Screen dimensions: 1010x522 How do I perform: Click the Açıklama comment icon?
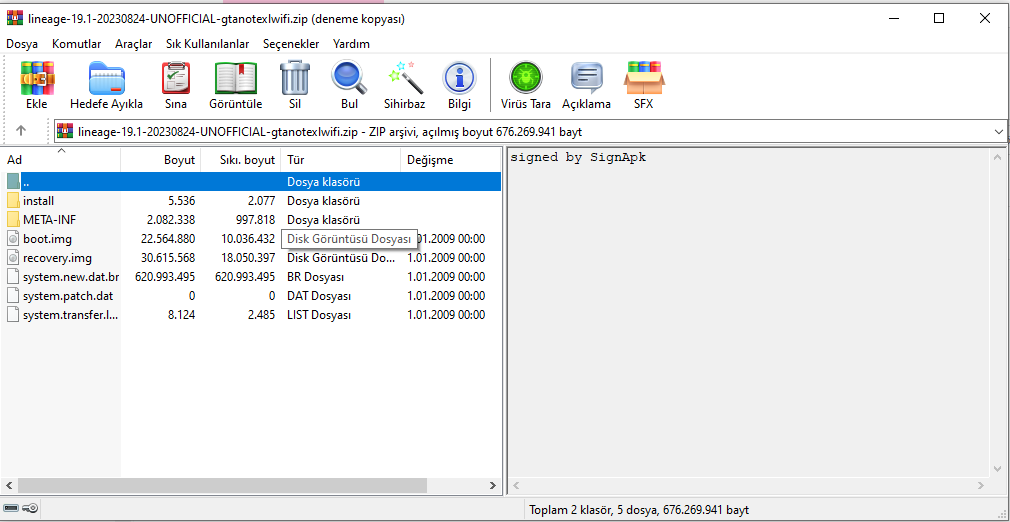pyautogui.click(x=586, y=79)
